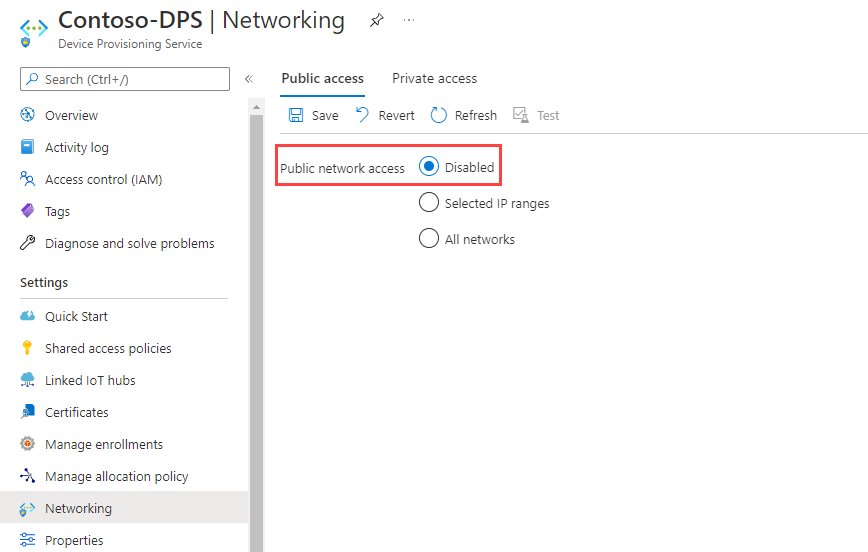The height and width of the screenshot is (552, 868).
Task: Select the All networks radio button
Action: pyautogui.click(x=429, y=238)
